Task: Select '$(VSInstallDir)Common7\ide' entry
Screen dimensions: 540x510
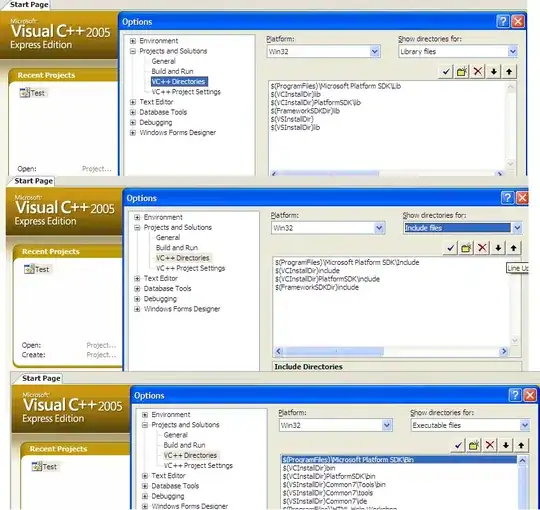Action: [x=325, y=501]
